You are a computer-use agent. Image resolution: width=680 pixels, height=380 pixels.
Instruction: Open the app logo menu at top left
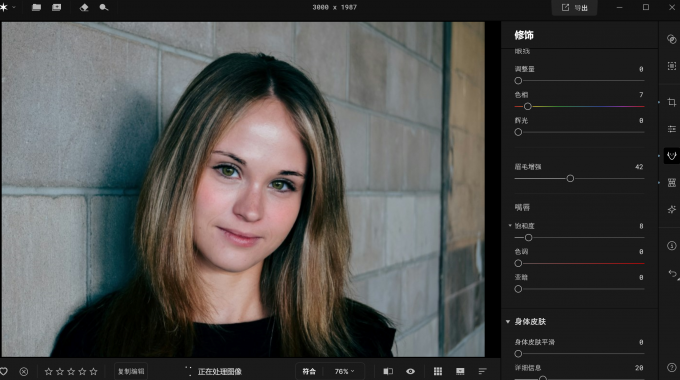pyautogui.click(x=6, y=7)
